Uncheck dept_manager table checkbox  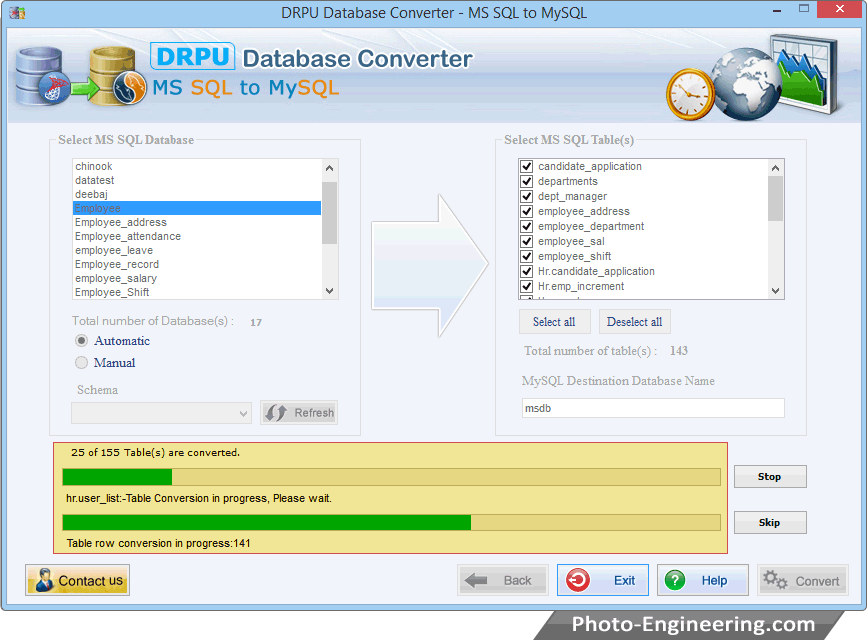pyautogui.click(x=526, y=196)
